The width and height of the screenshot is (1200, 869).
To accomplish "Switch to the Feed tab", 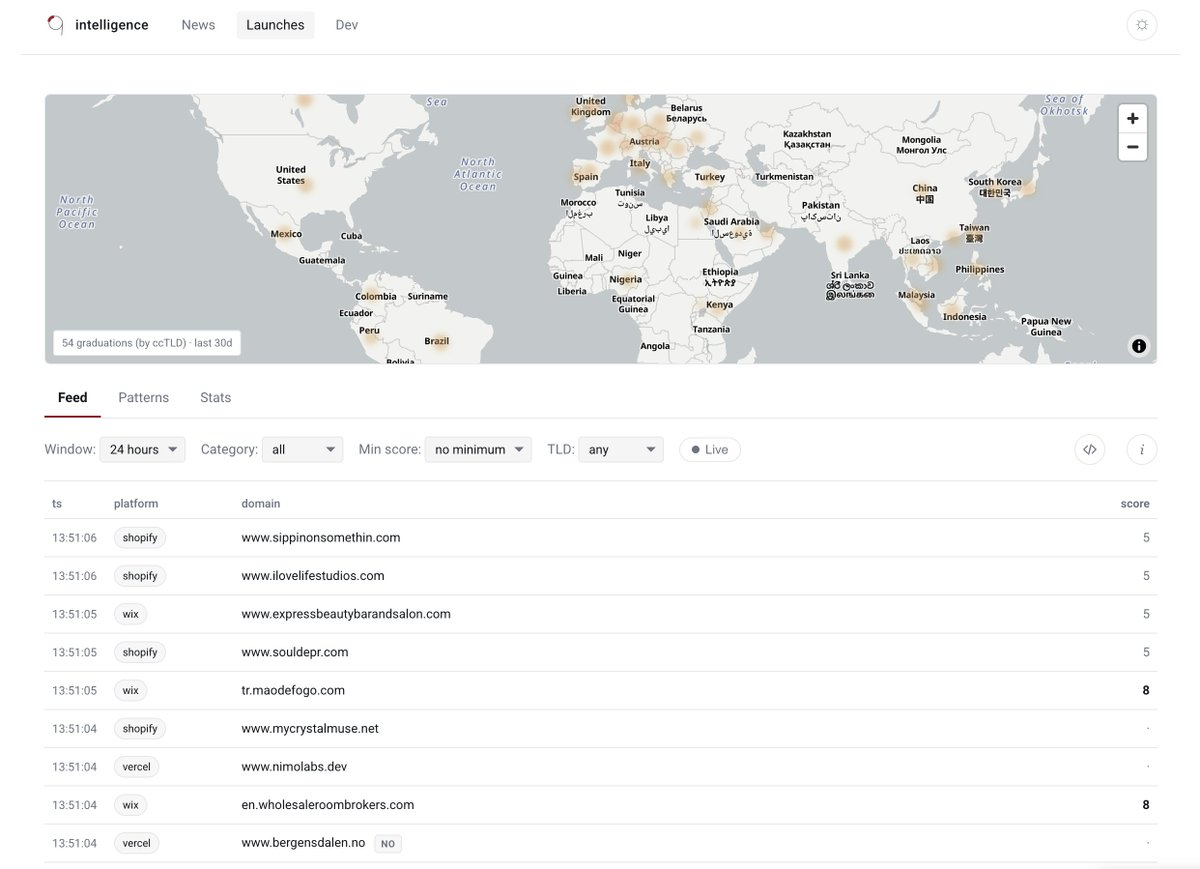I will tap(73, 398).
